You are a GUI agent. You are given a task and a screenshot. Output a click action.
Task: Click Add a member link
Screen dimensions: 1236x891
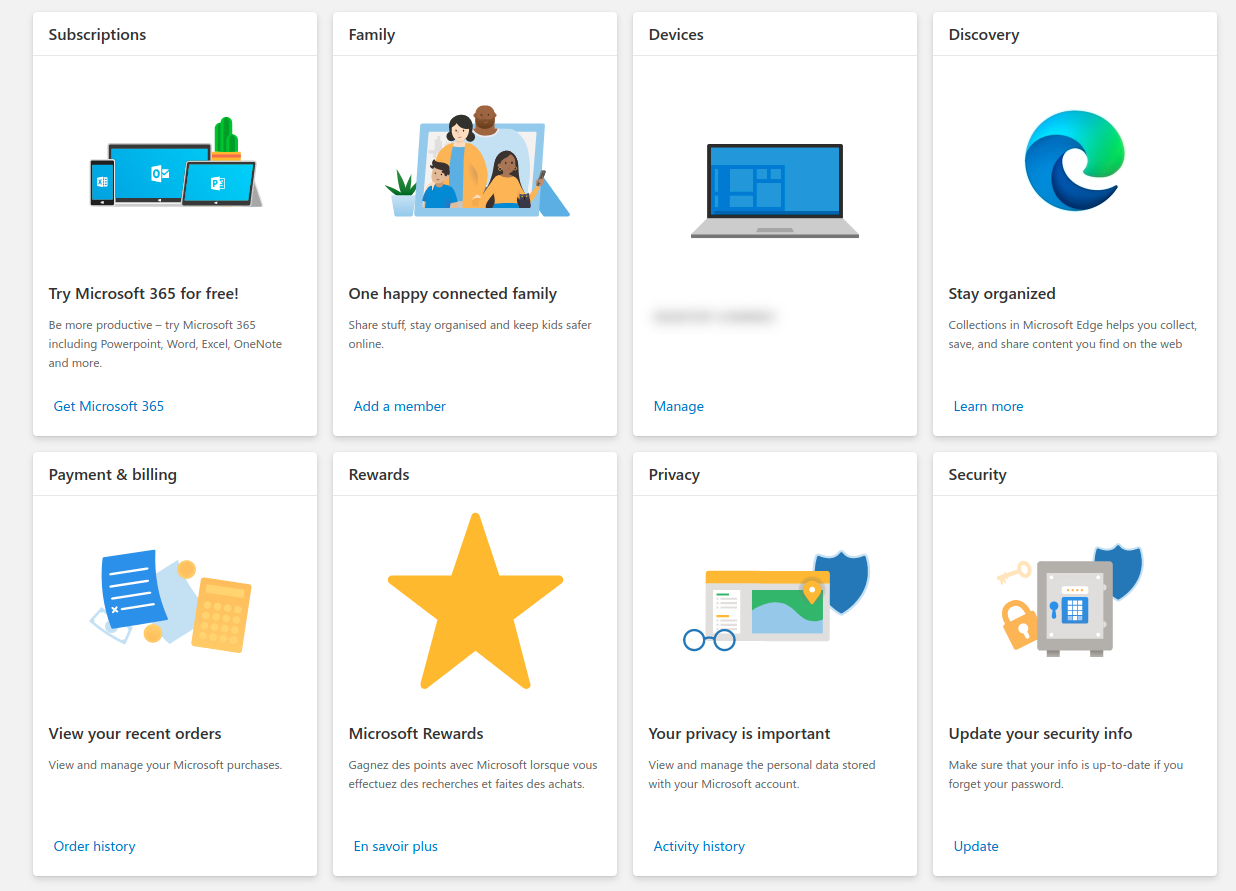coord(400,406)
